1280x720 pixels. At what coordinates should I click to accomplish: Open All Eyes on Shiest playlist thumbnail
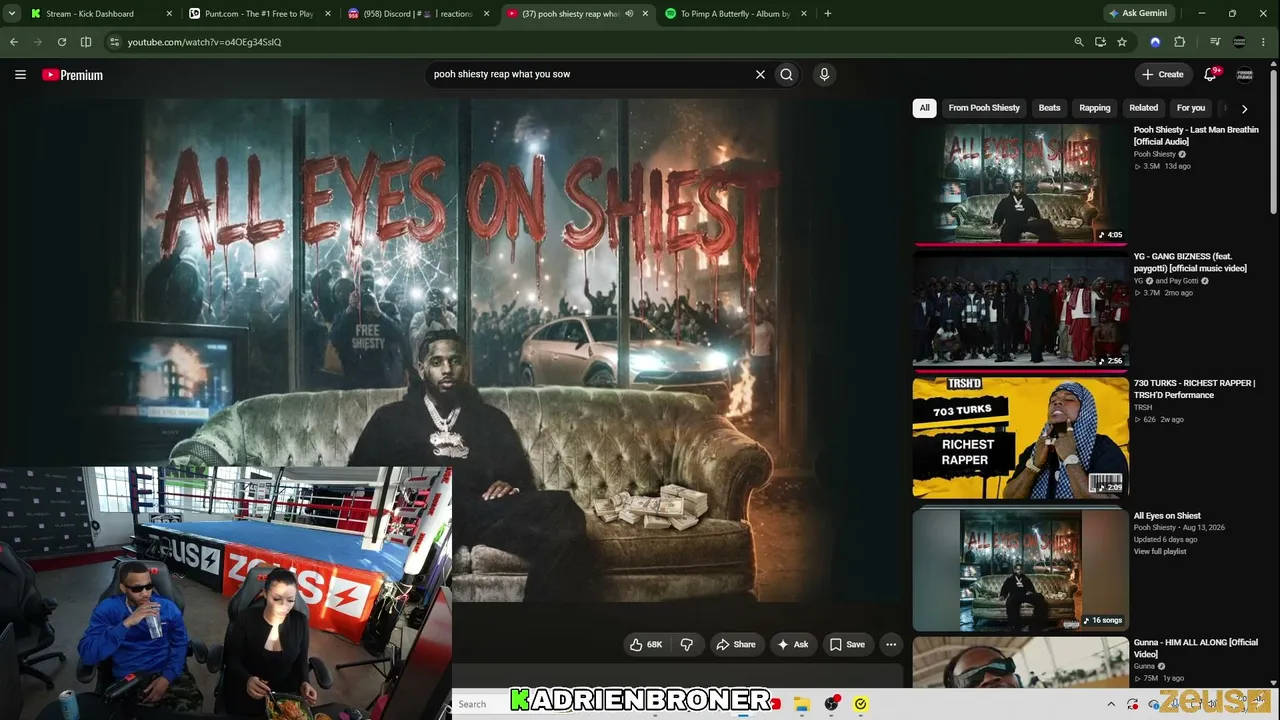click(1020, 570)
